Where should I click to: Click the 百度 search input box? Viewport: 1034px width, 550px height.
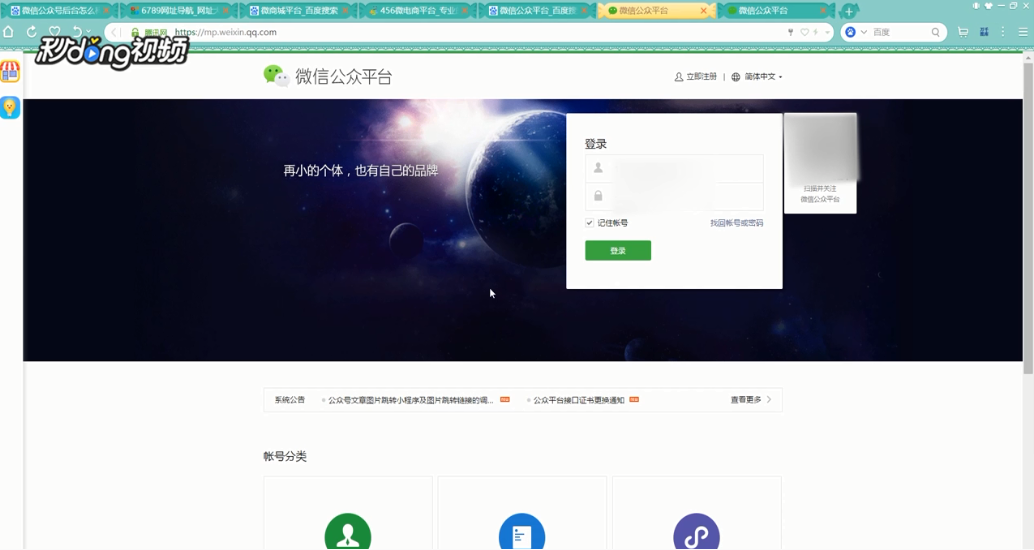[900, 32]
